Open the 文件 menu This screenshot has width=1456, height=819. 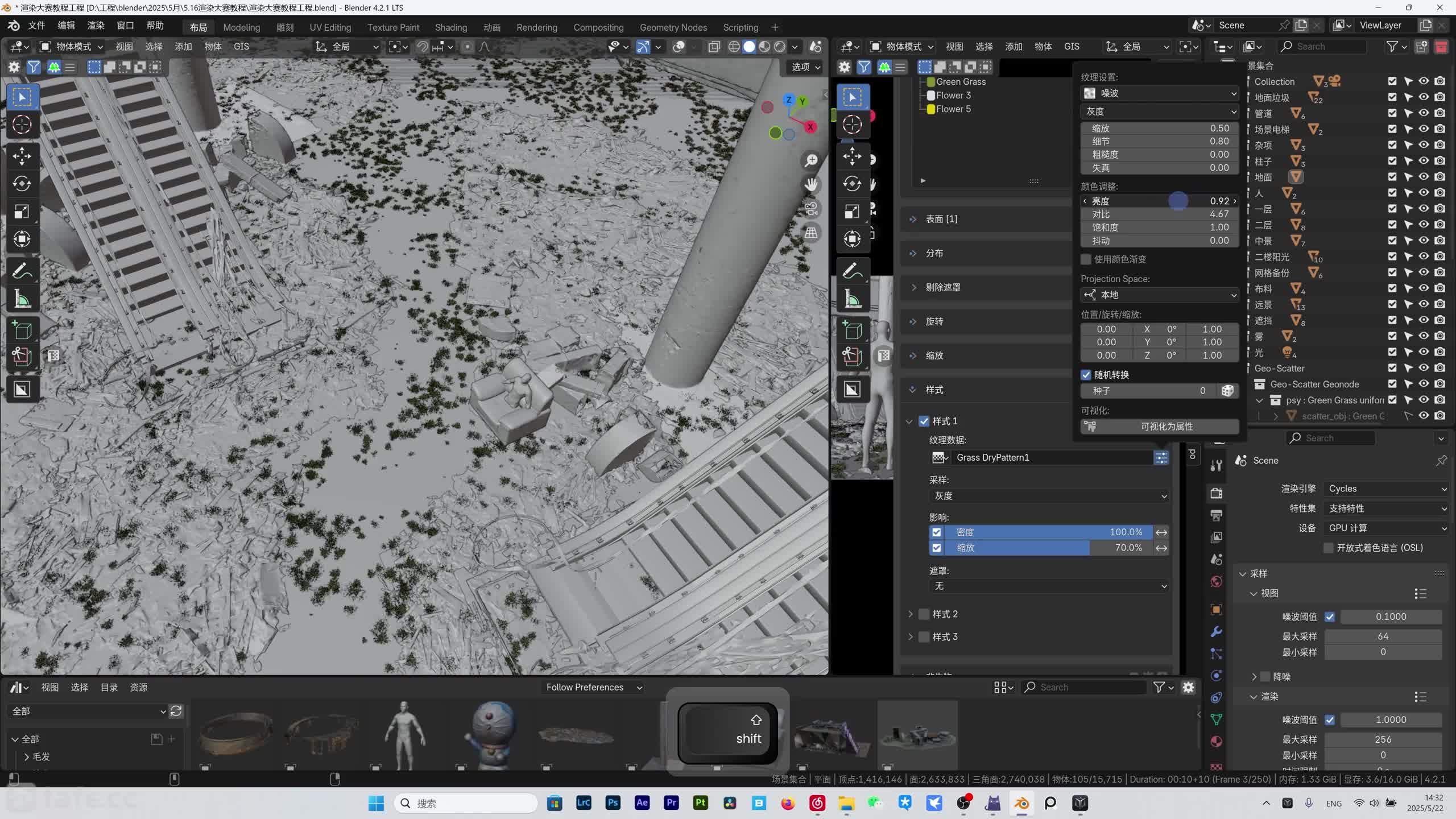tap(36, 26)
